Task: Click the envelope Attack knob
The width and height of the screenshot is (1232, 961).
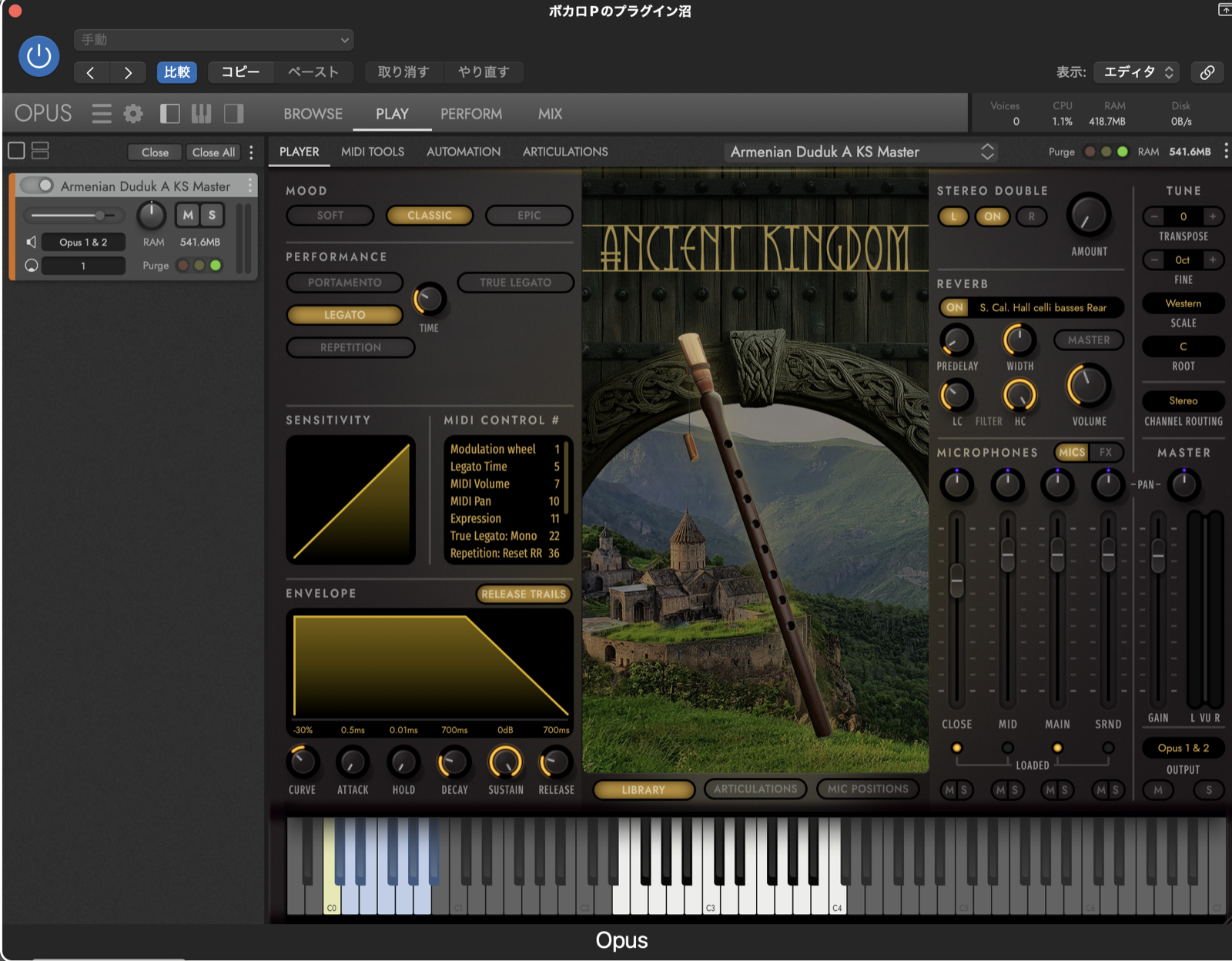Action: (x=353, y=762)
